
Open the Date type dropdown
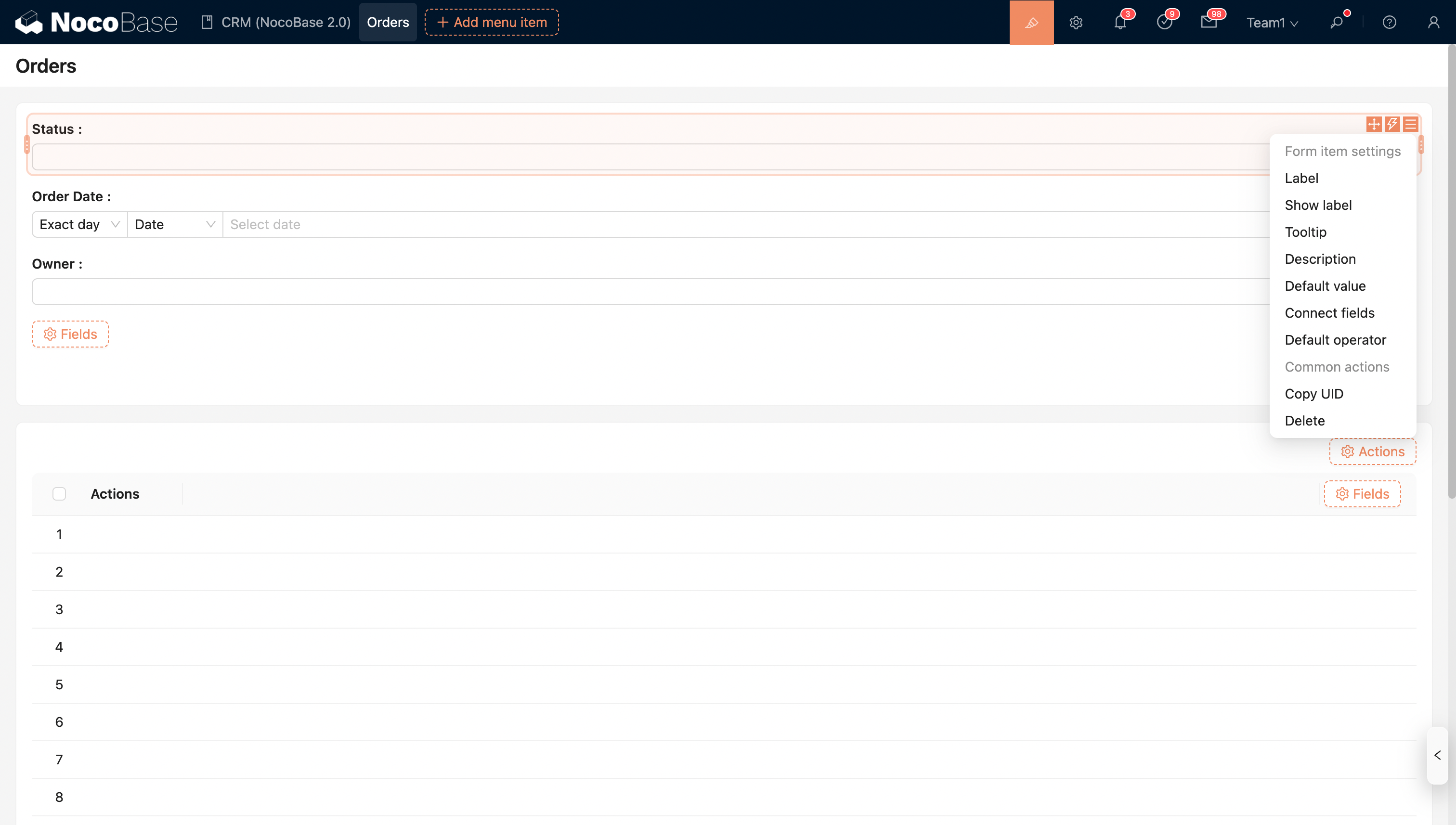coord(175,224)
